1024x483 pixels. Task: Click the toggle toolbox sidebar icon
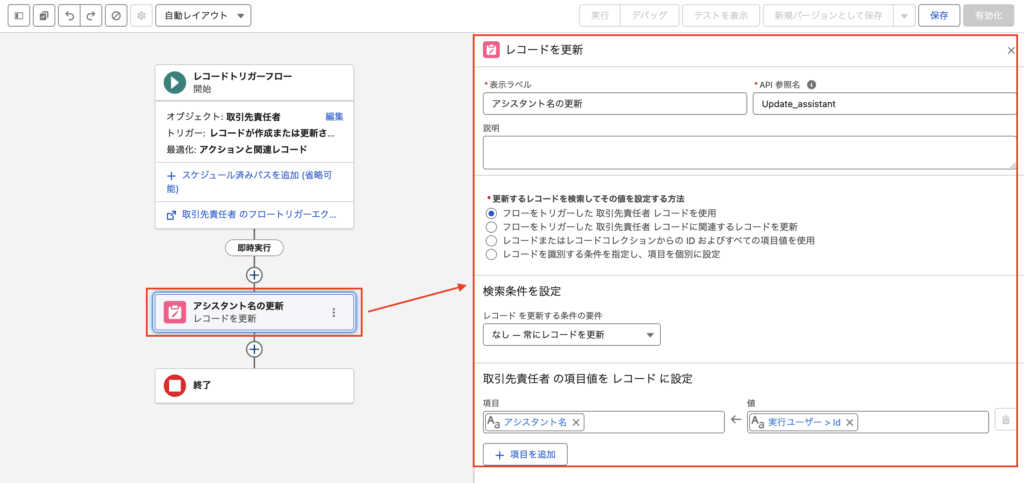pyautogui.click(x=19, y=16)
